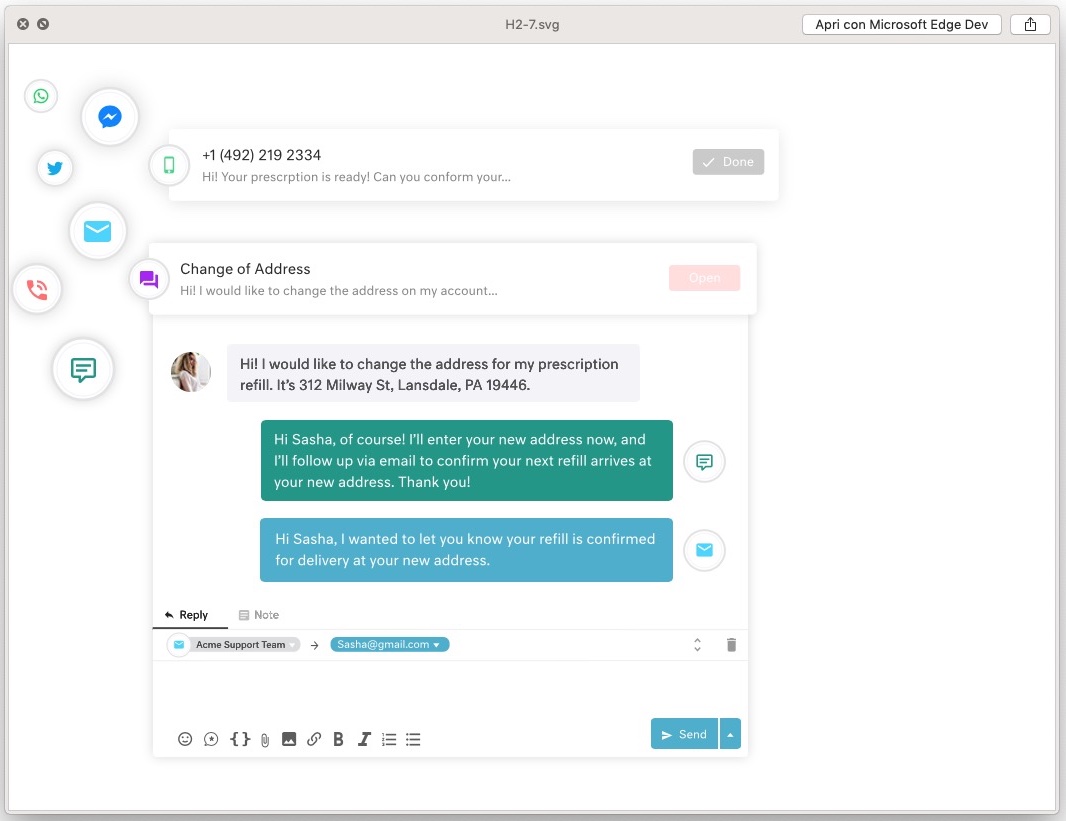Screen dimensions: 1066x821
Task: Open the Sasha@gmail.com recipient dropdown
Action: pos(390,644)
